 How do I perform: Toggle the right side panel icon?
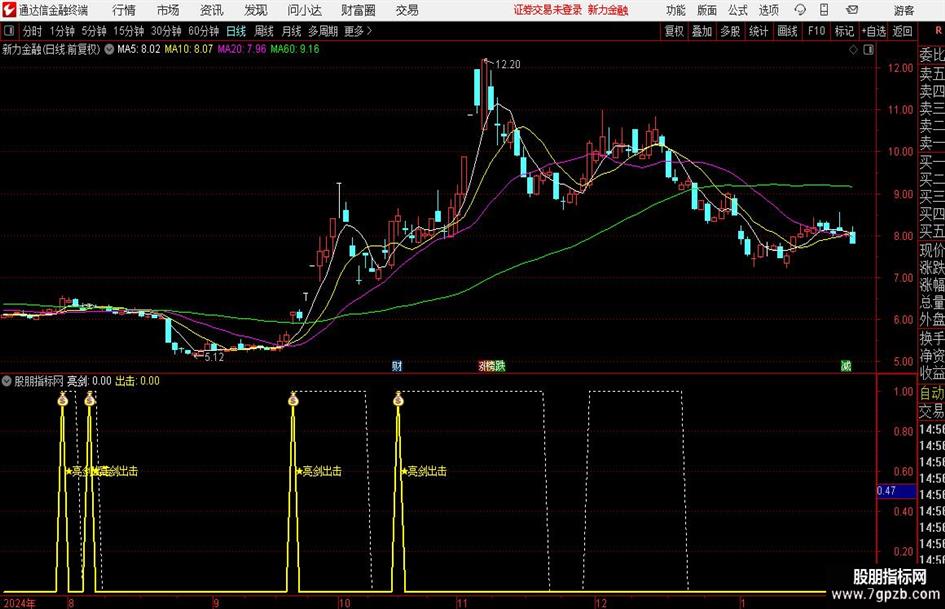(x=868, y=50)
